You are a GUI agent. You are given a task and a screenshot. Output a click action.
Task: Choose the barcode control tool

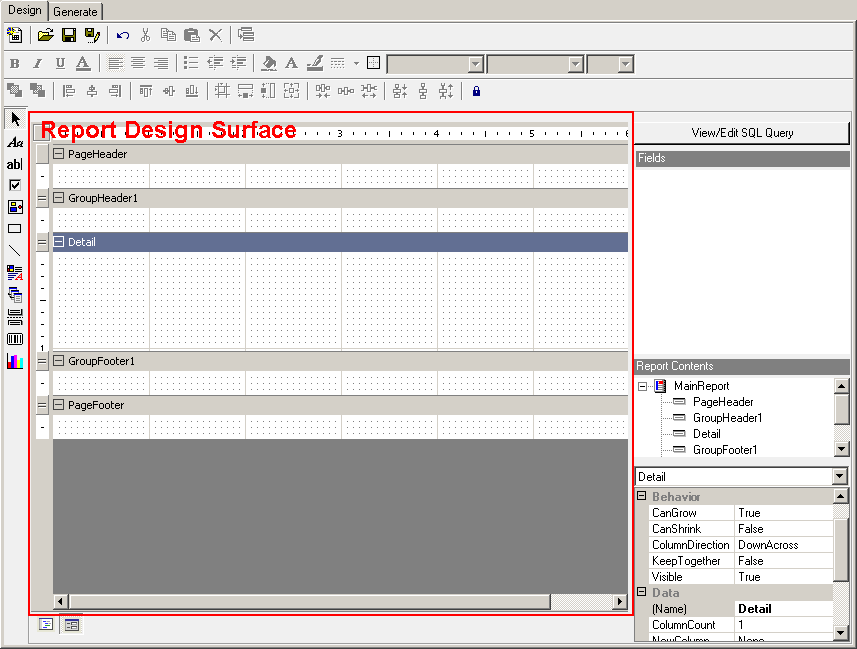tap(15, 339)
